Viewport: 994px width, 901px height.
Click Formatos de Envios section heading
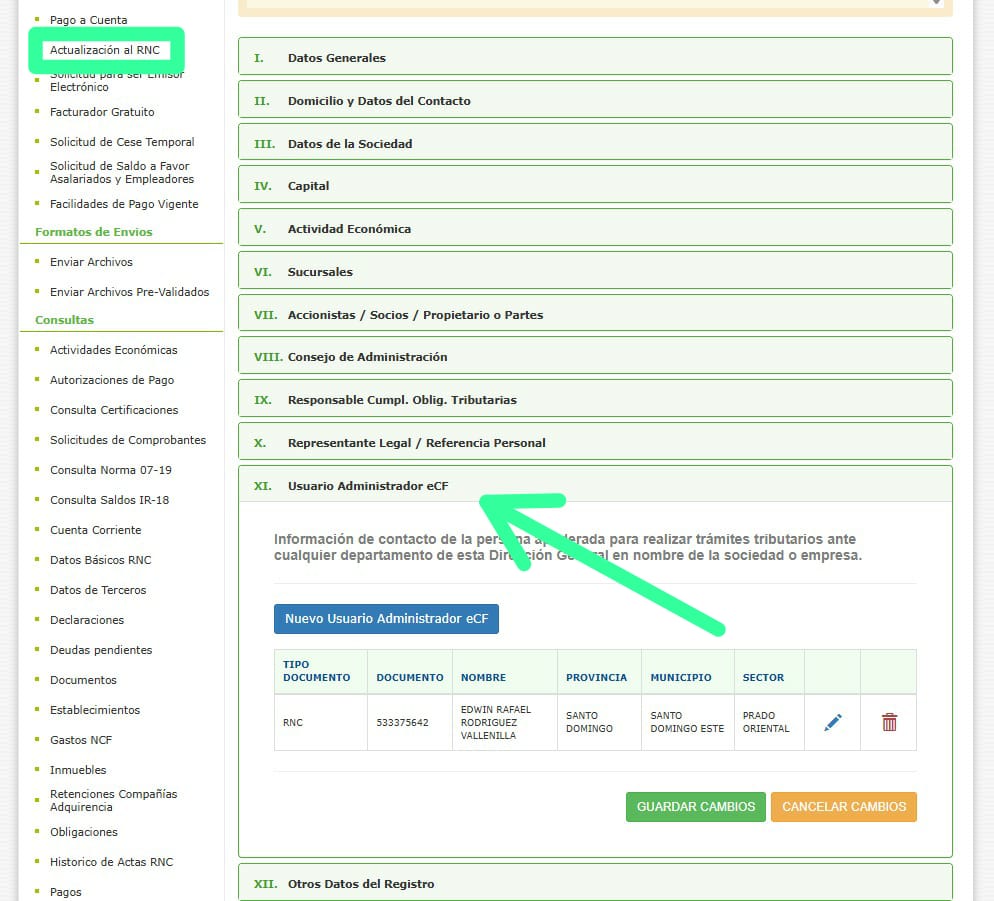click(94, 231)
